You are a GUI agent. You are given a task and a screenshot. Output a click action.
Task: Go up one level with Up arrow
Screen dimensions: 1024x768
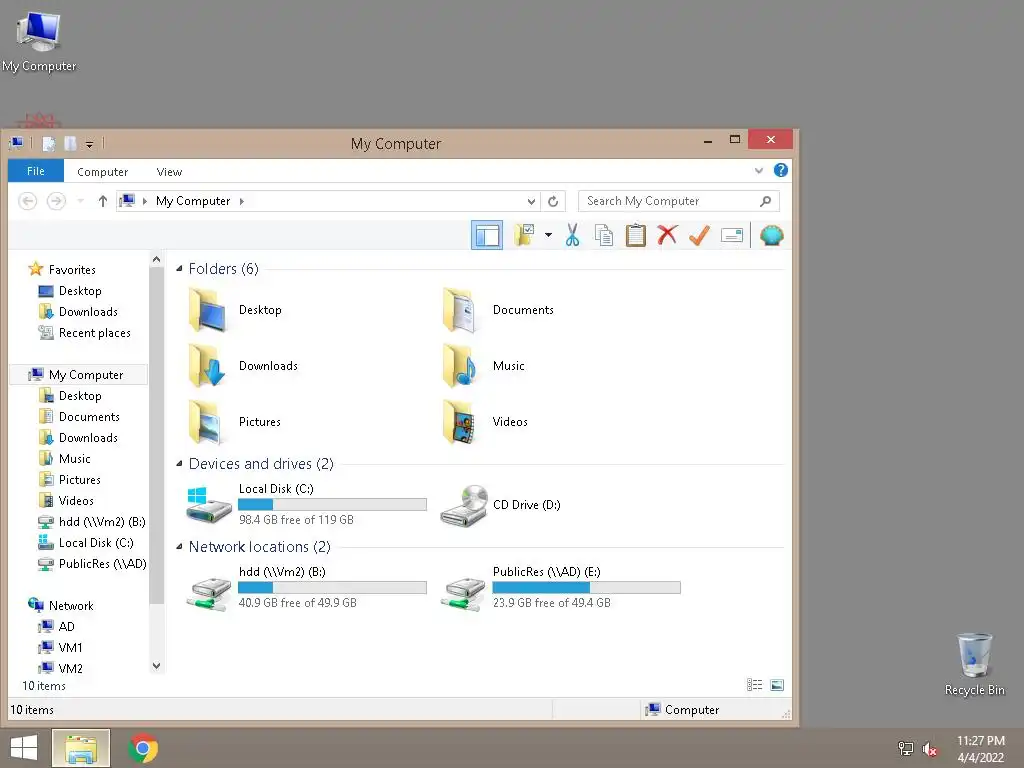click(x=103, y=201)
